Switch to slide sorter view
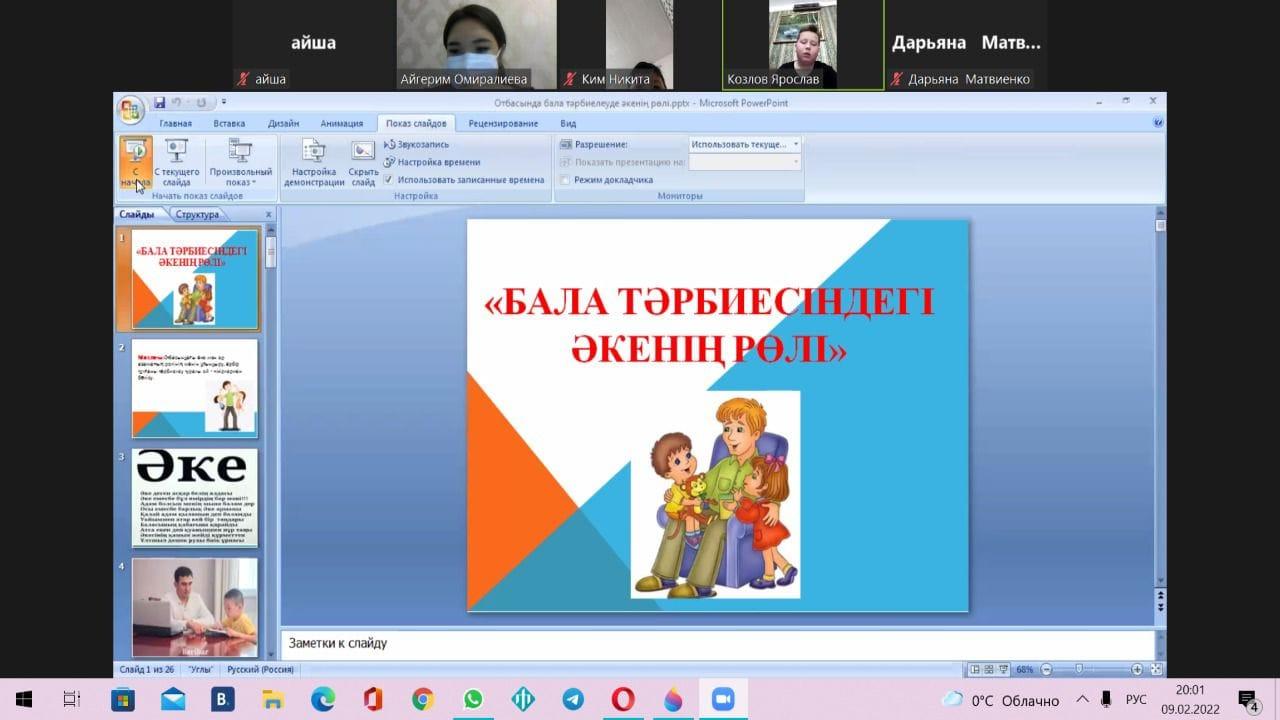The image size is (1280, 720). click(x=989, y=669)
